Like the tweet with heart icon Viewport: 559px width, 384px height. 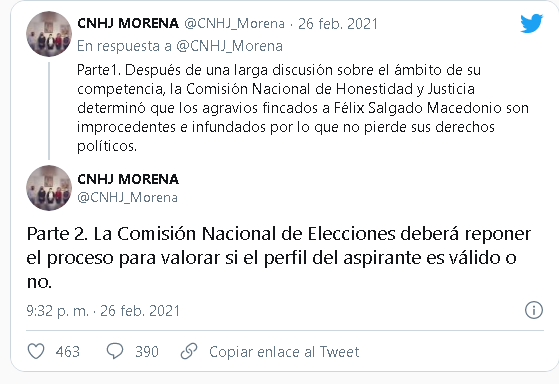36,351
